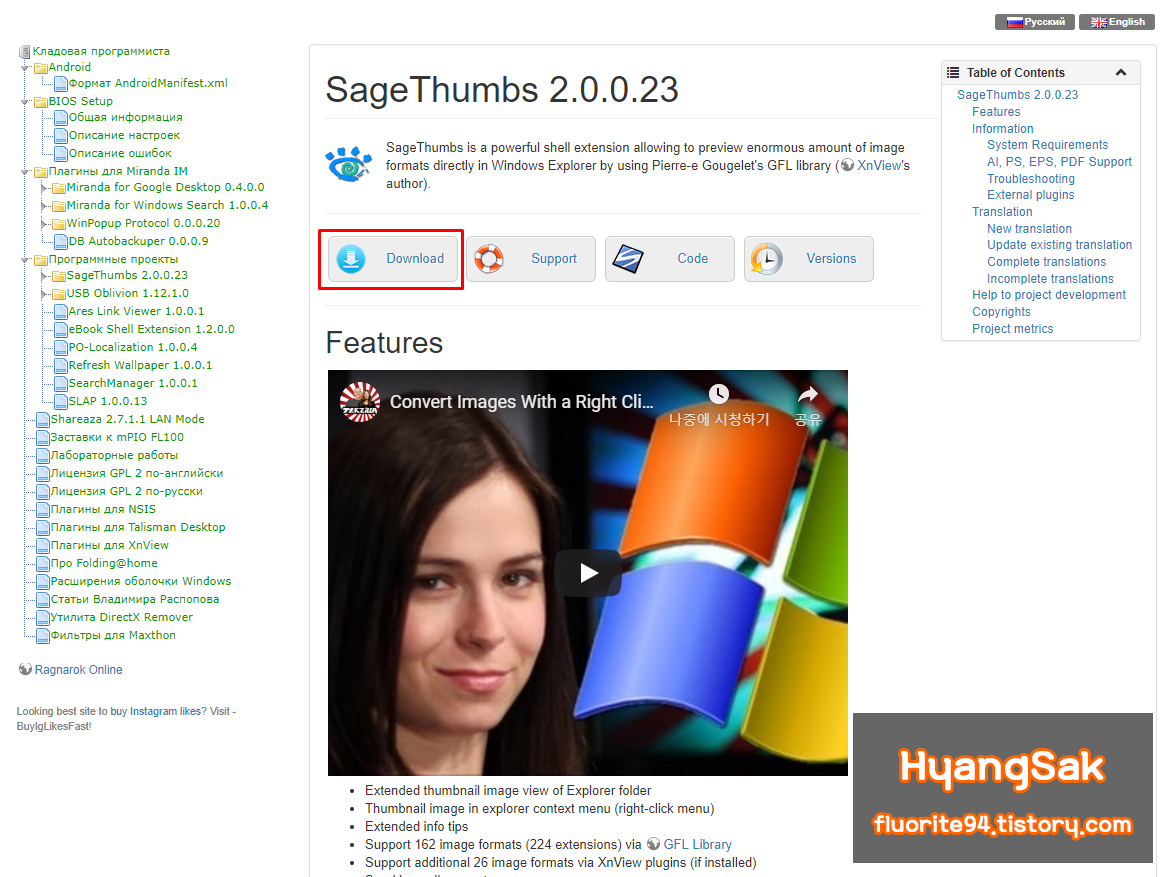Open Кладовая программиста root item
This screenshot has width=1163, height=877.
pyautogui.click(x=101, y=51)
